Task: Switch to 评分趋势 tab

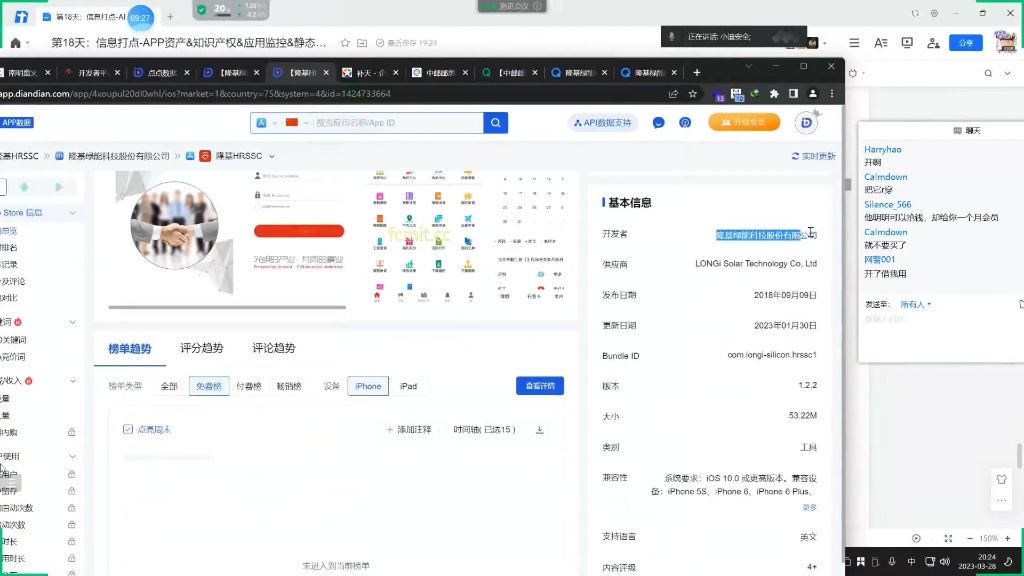Action: [201, 348]
